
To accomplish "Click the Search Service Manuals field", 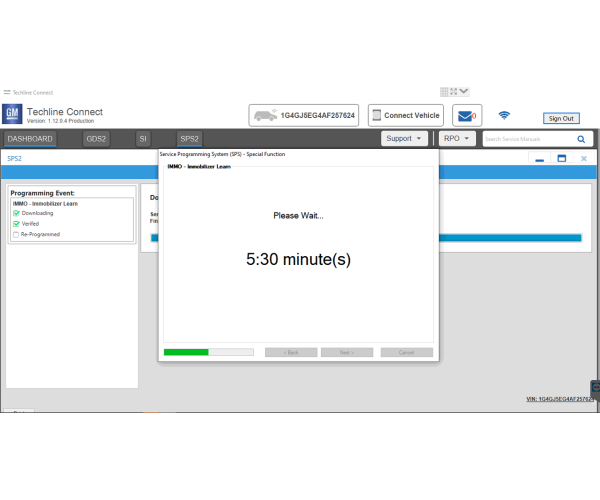I will click(530, 139).
